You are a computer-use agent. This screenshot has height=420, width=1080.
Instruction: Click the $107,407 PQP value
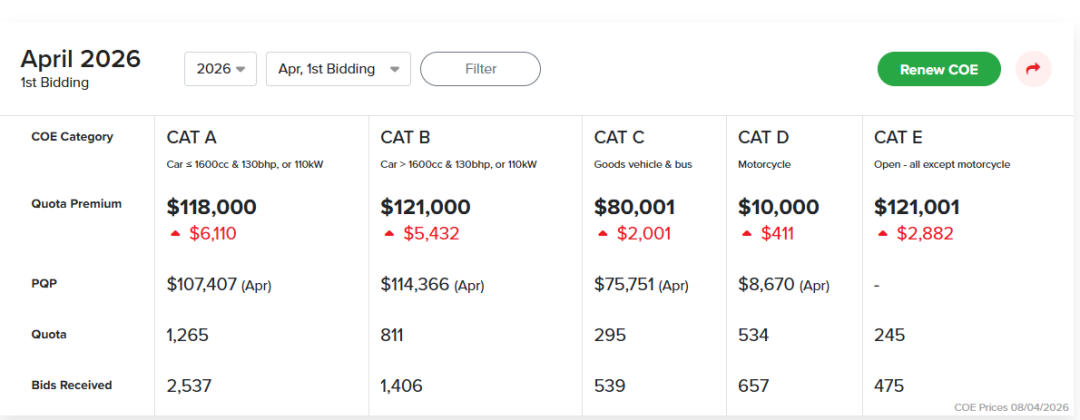click(202, 284)
